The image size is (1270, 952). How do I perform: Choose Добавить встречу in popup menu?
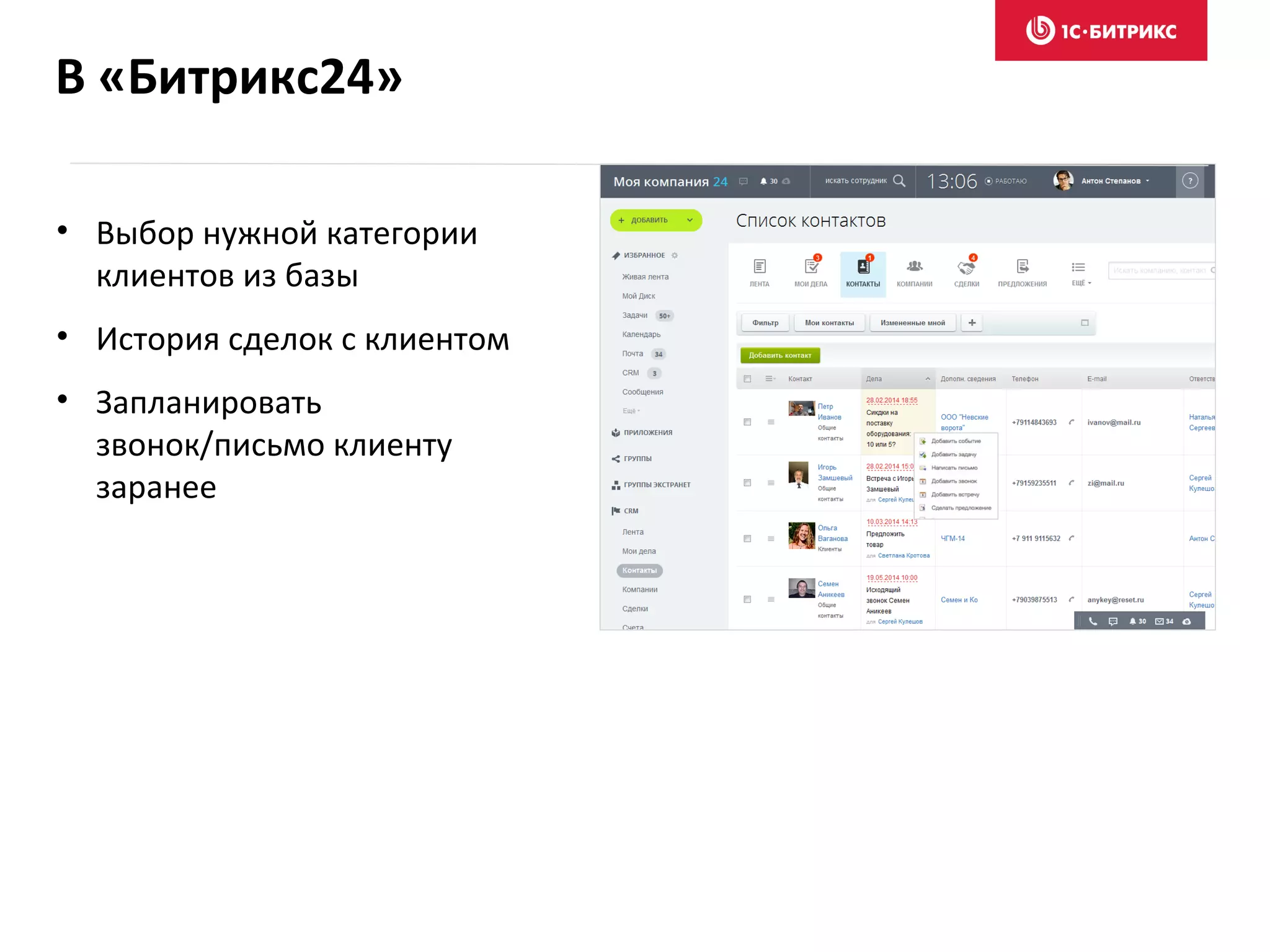955,495
